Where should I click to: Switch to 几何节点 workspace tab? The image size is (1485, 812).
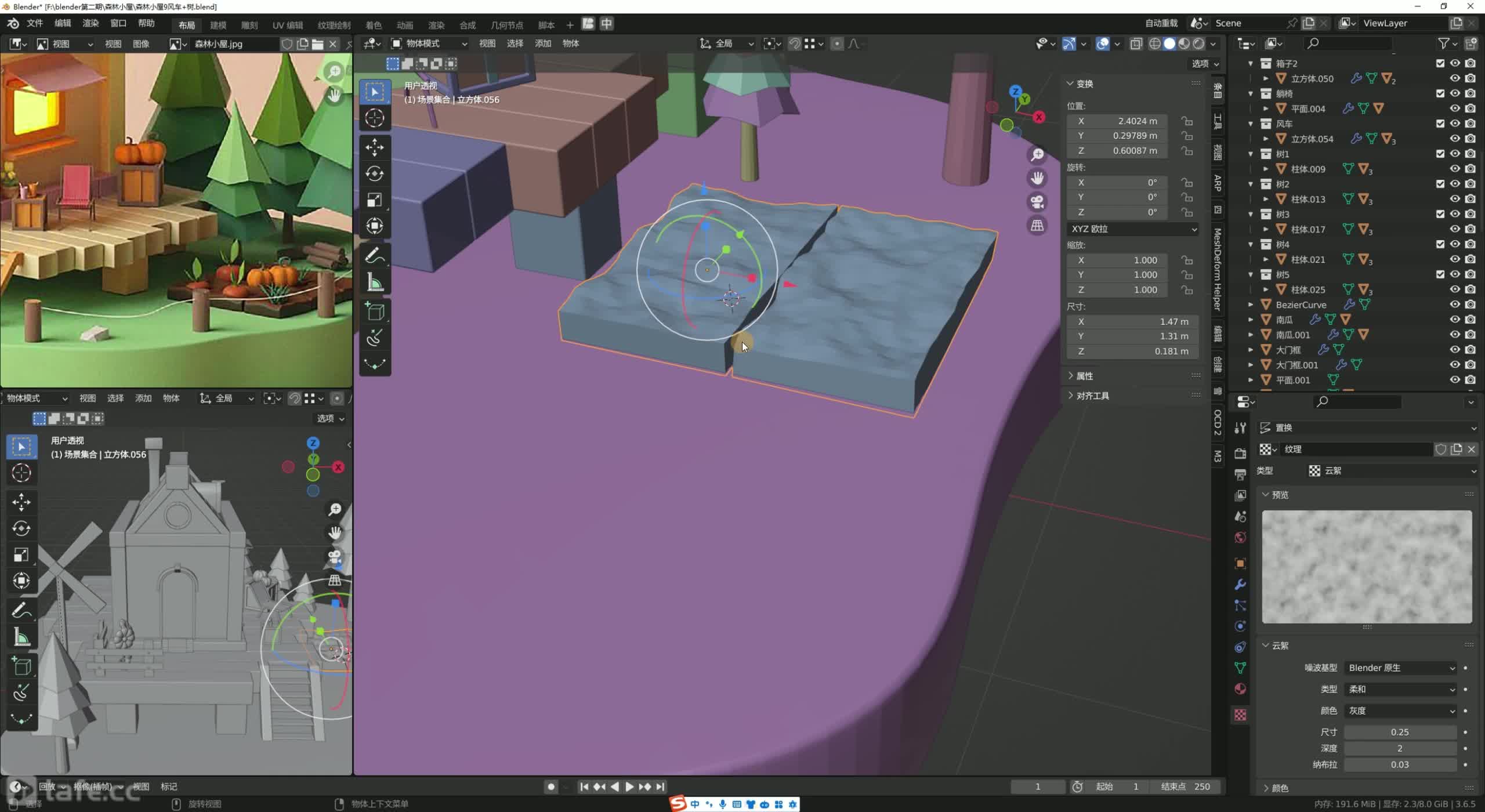click(507, 25)
